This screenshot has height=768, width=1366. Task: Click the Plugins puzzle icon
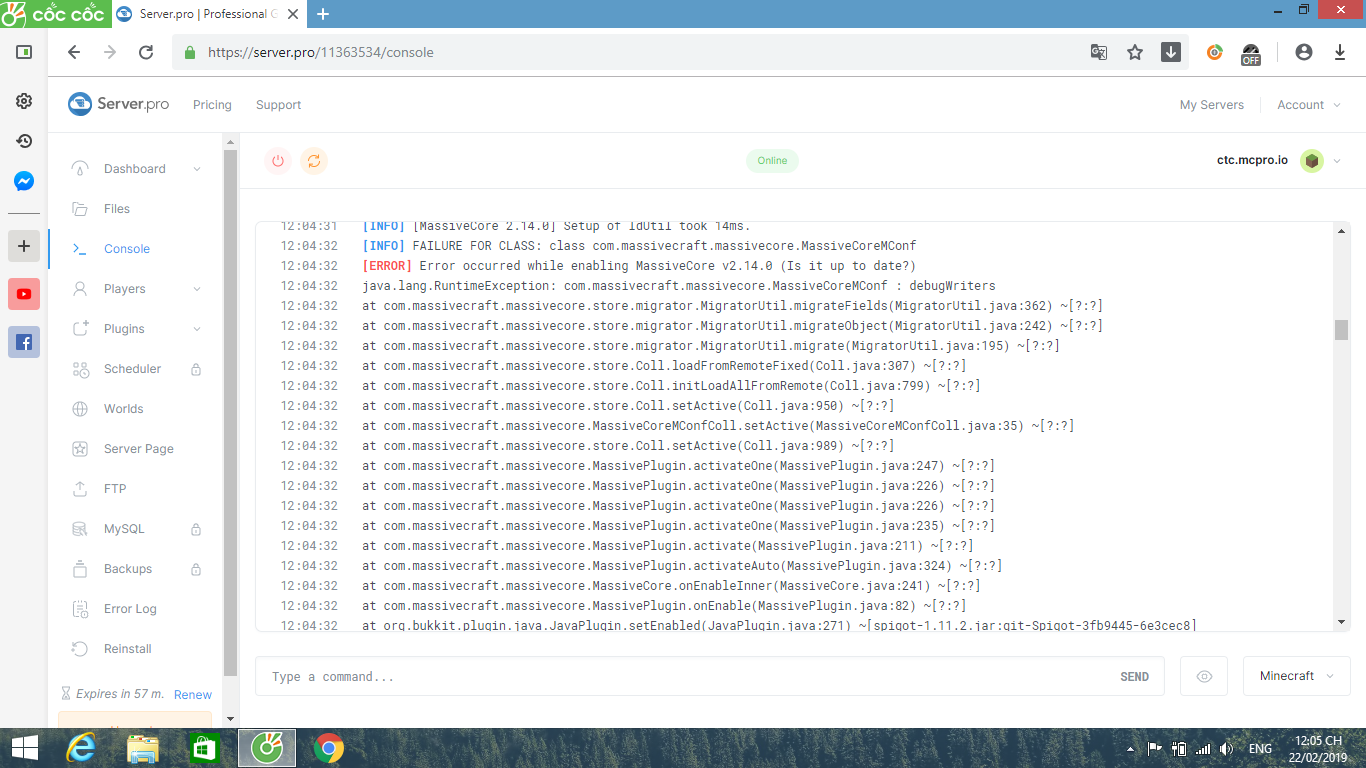81,329
